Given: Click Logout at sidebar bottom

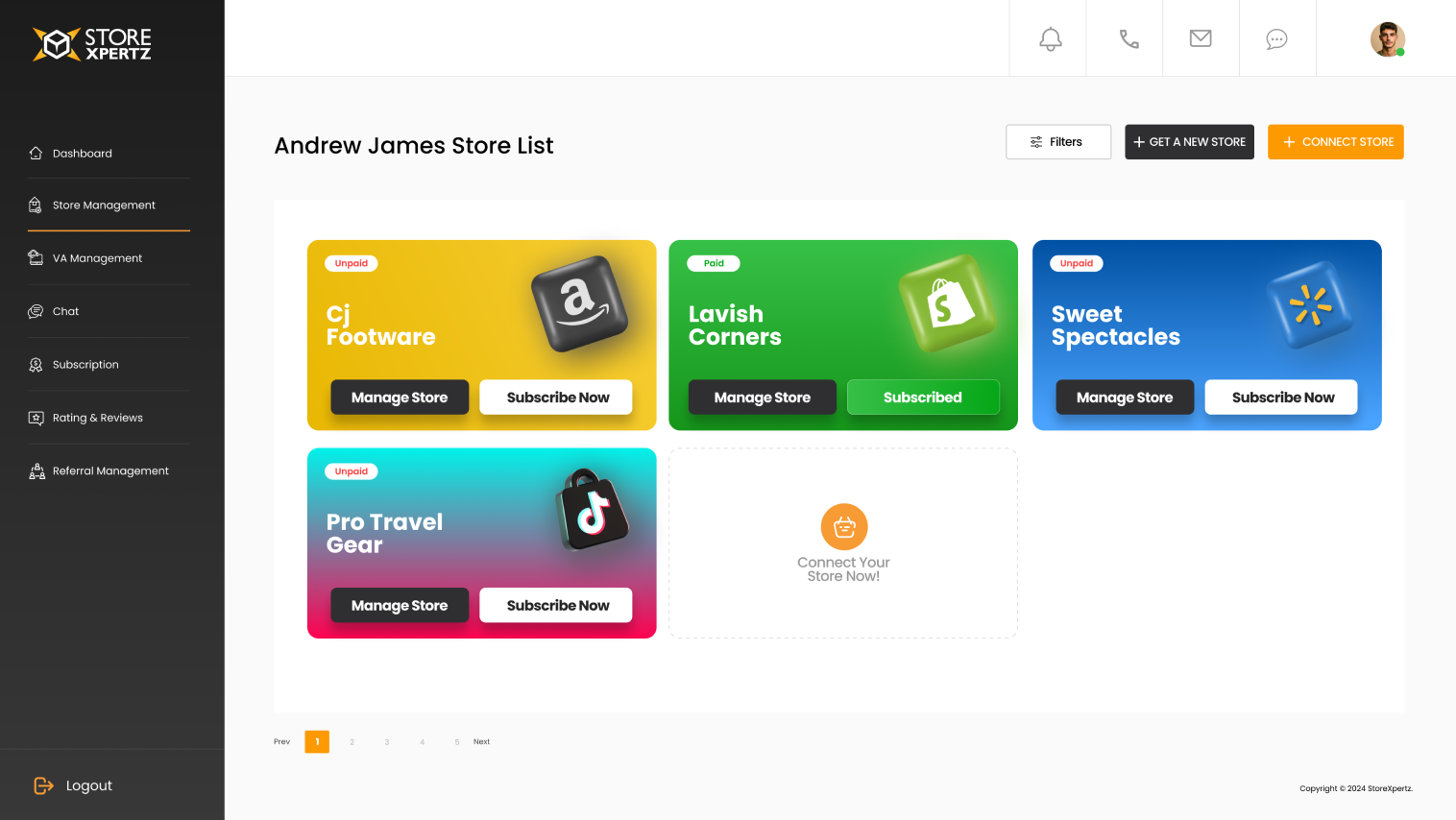Looking at the screenshot, I should 74,785.
